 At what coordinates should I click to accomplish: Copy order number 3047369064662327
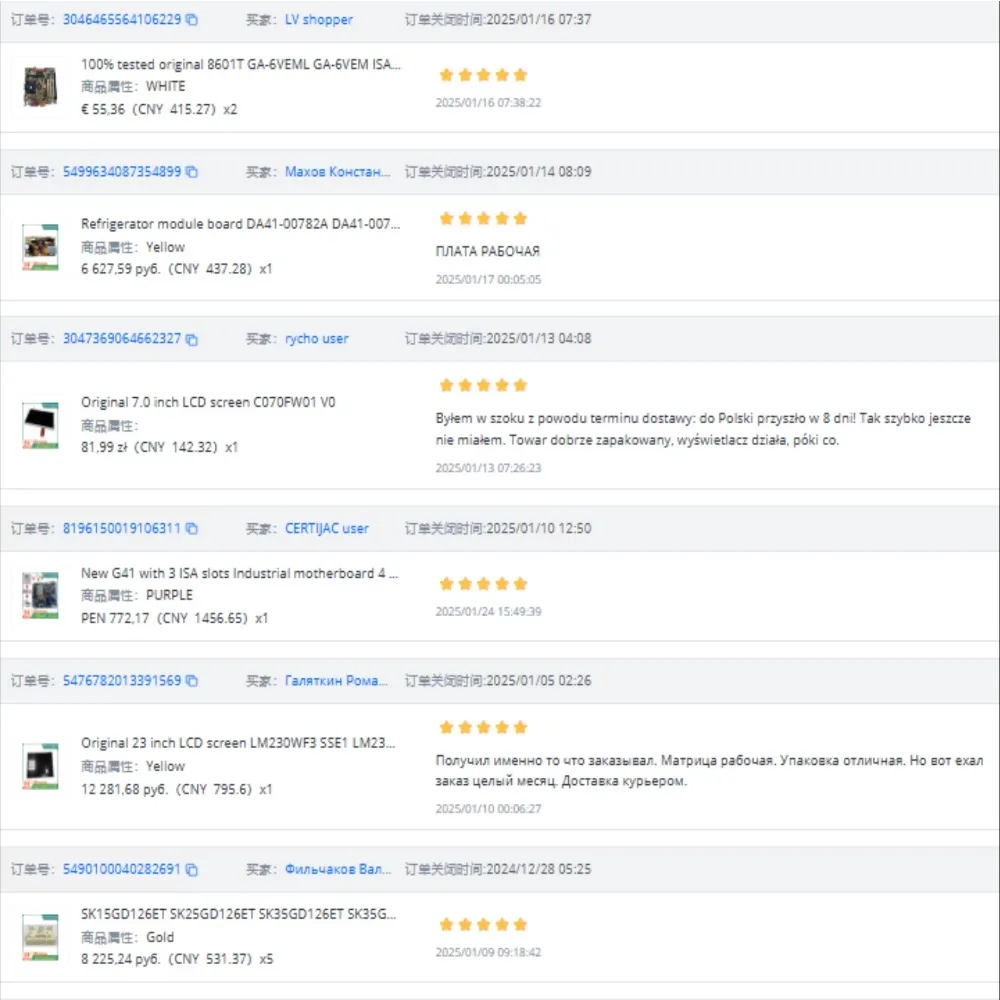click(191, 339)
